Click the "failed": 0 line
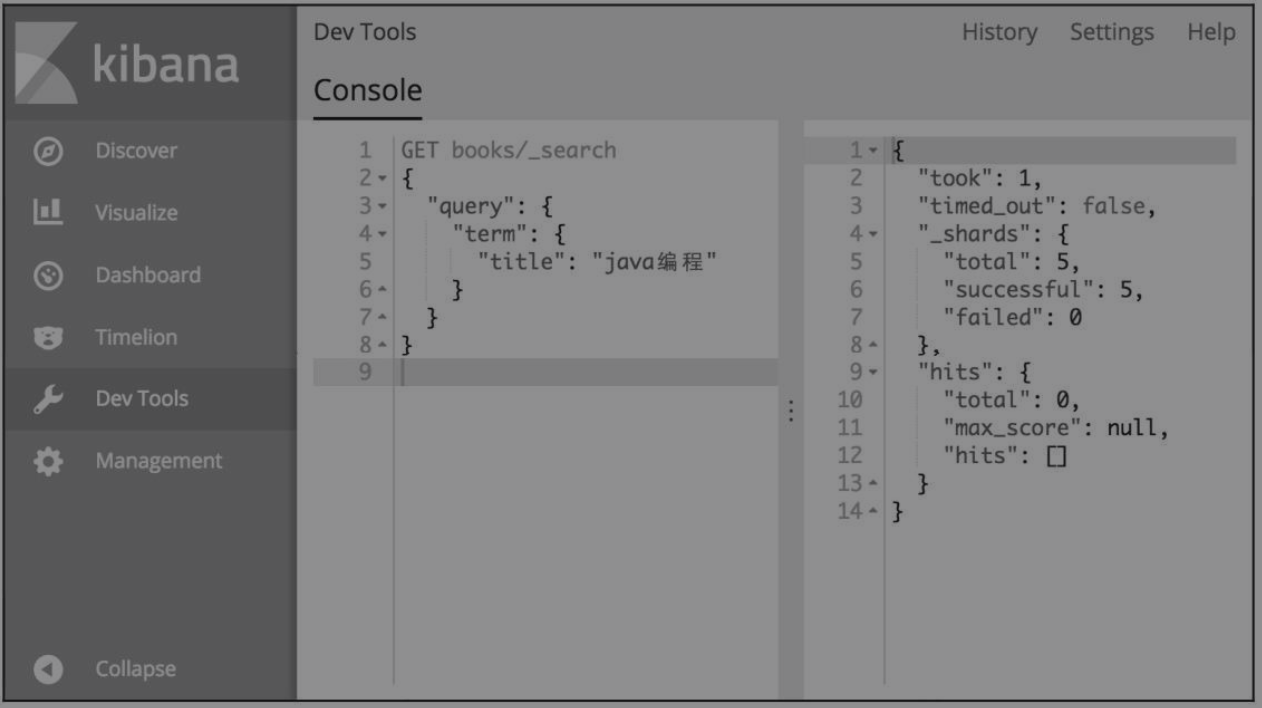 (1012, 318)
